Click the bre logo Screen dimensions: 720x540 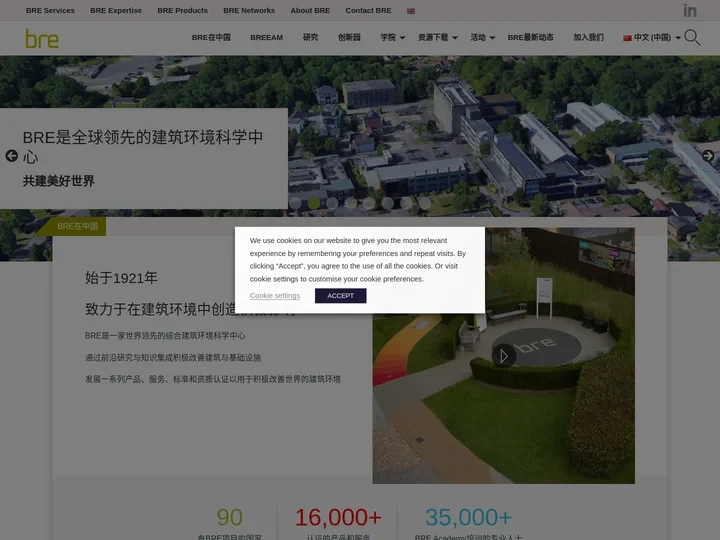(x=42, y=38)
